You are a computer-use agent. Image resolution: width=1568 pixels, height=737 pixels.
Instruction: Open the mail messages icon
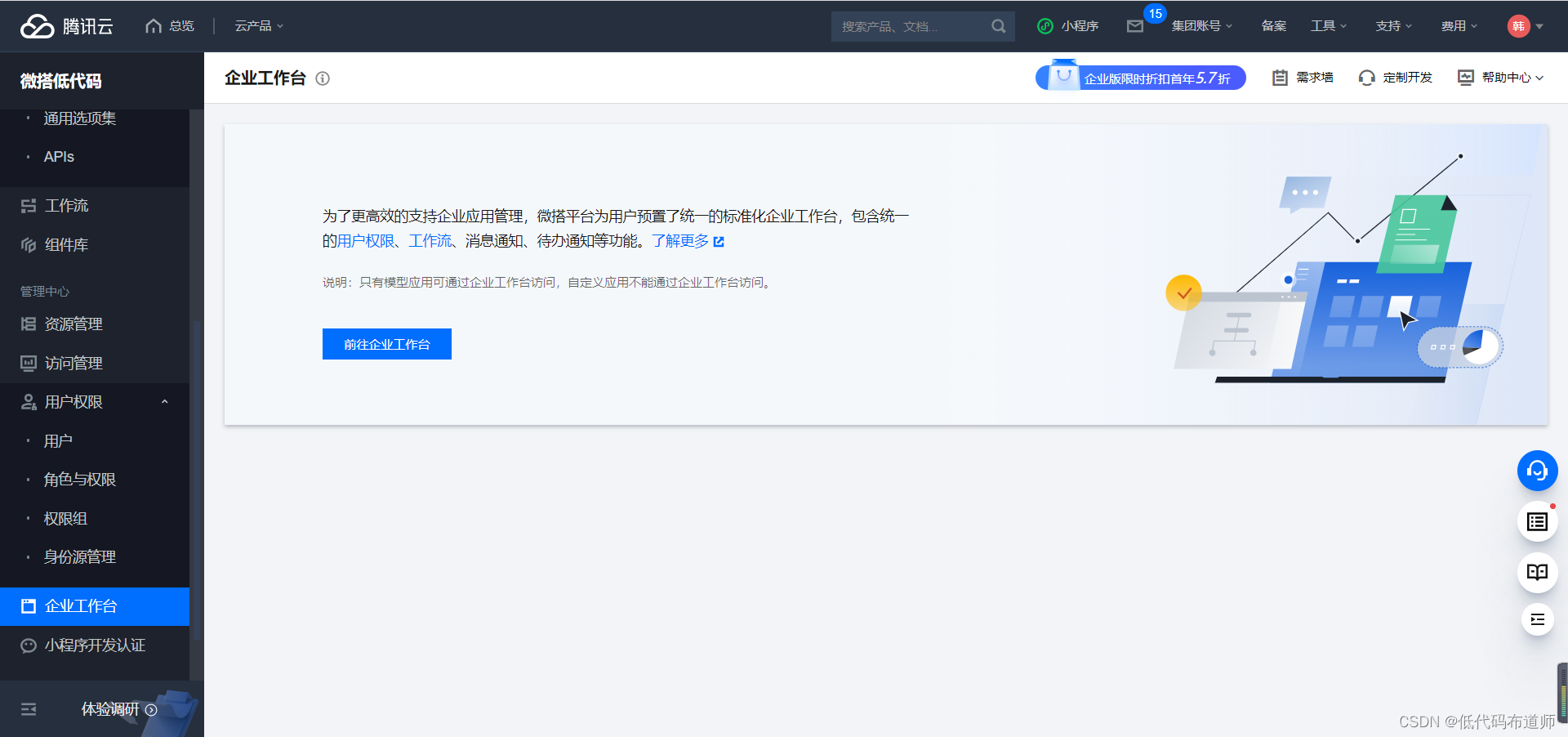[1135, 26]
